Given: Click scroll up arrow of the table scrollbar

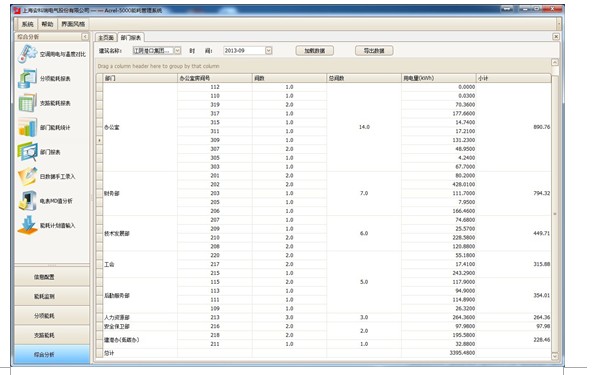Looking at the screenshot, I should point(555,62).
